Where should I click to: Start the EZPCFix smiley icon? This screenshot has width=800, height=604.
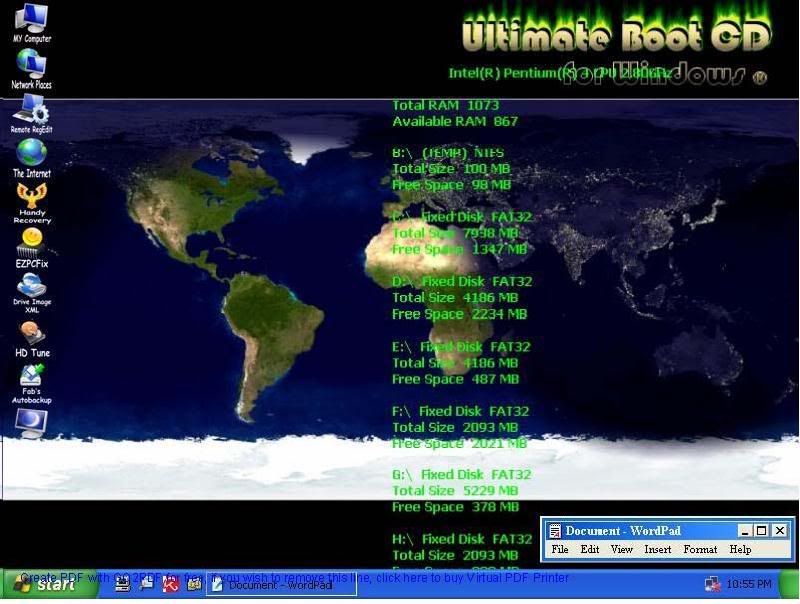pos(32,248)
